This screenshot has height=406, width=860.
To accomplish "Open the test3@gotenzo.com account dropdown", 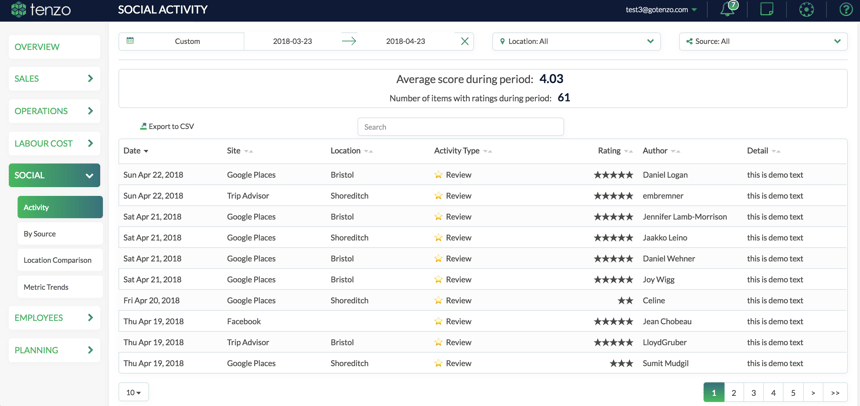I will pos(661,9).
